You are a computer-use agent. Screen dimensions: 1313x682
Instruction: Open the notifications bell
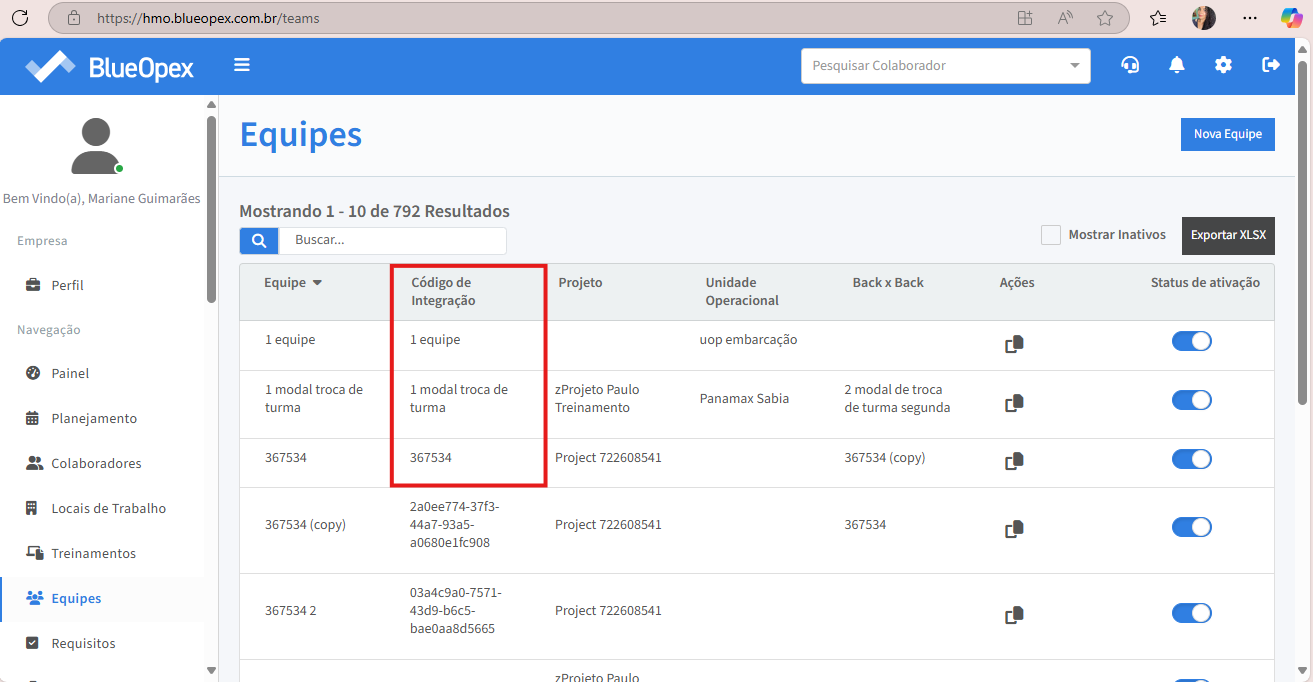pyautogui.click(x=1177, y=65)
